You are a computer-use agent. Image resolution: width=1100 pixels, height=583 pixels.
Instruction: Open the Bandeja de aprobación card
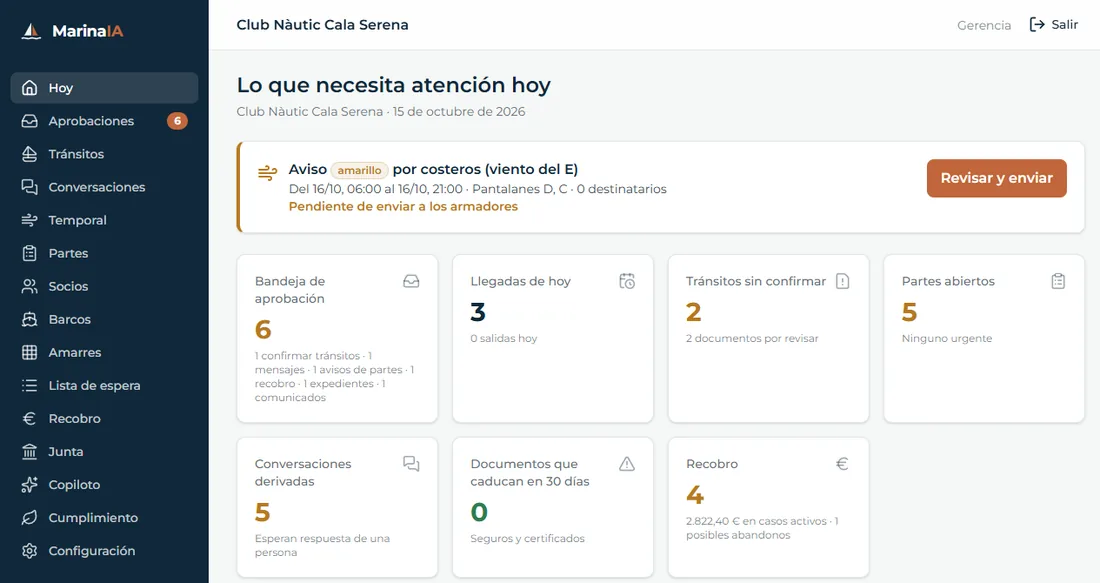point(337,338)
